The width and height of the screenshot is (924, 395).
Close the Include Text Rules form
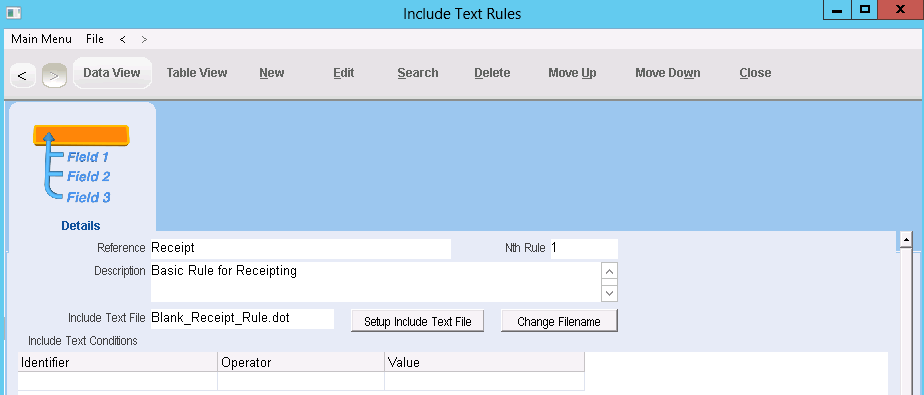point(755,73)
